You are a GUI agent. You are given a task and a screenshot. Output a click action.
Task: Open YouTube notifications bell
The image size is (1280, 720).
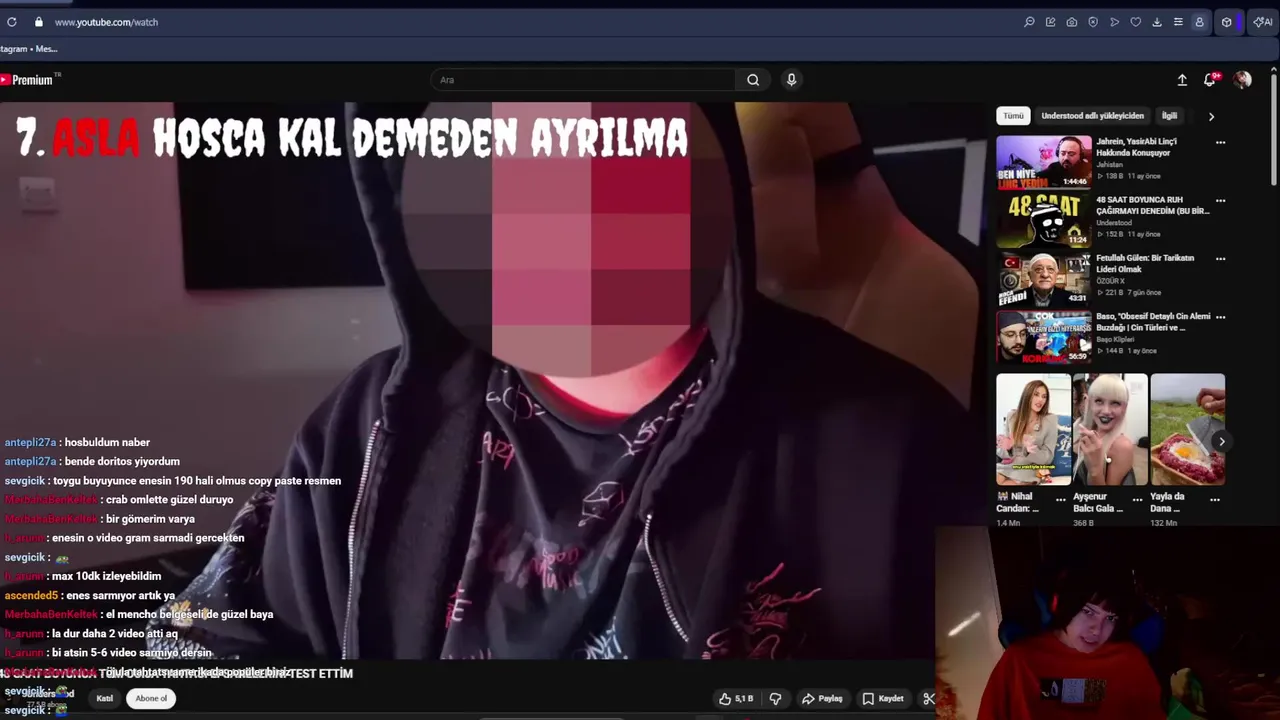point(1210,80)
